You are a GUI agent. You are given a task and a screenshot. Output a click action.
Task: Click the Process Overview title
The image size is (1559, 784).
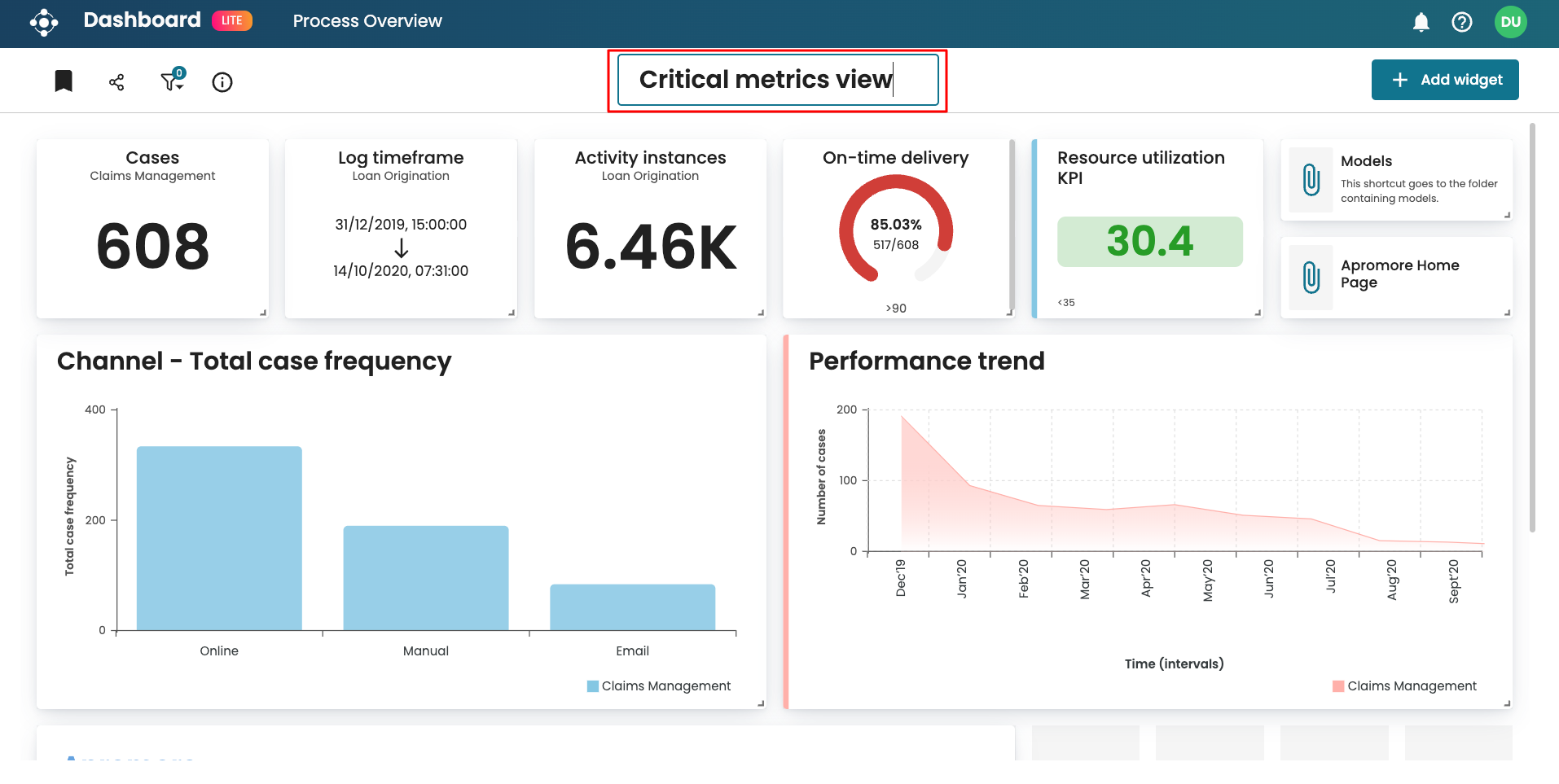click(x=367, y=21)
